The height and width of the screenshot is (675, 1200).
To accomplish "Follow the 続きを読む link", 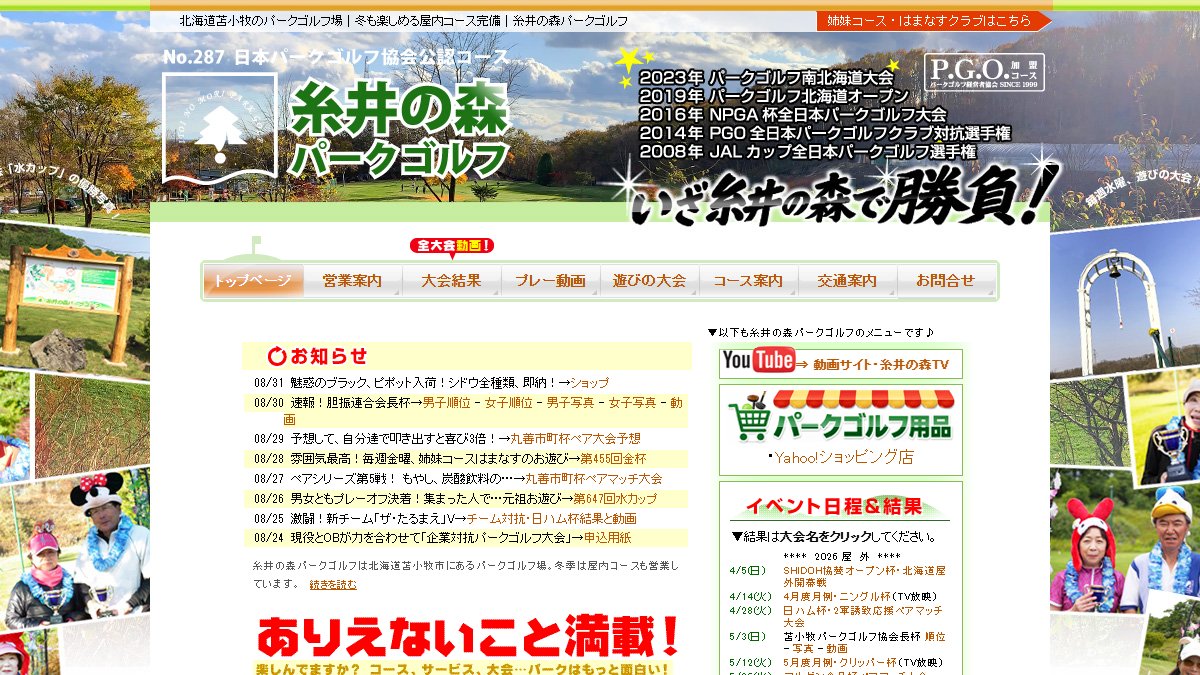I will [x=333, y=584].
